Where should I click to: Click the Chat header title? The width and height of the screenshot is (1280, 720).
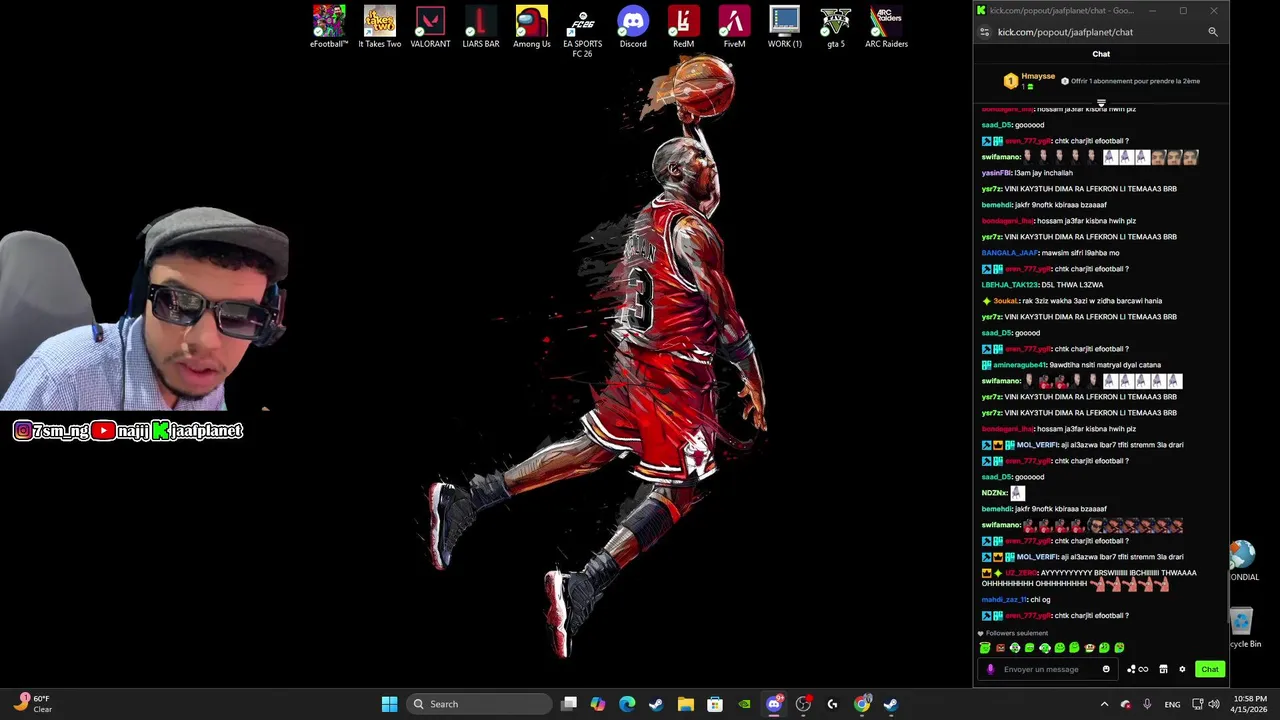click(x=1101, y=54)
